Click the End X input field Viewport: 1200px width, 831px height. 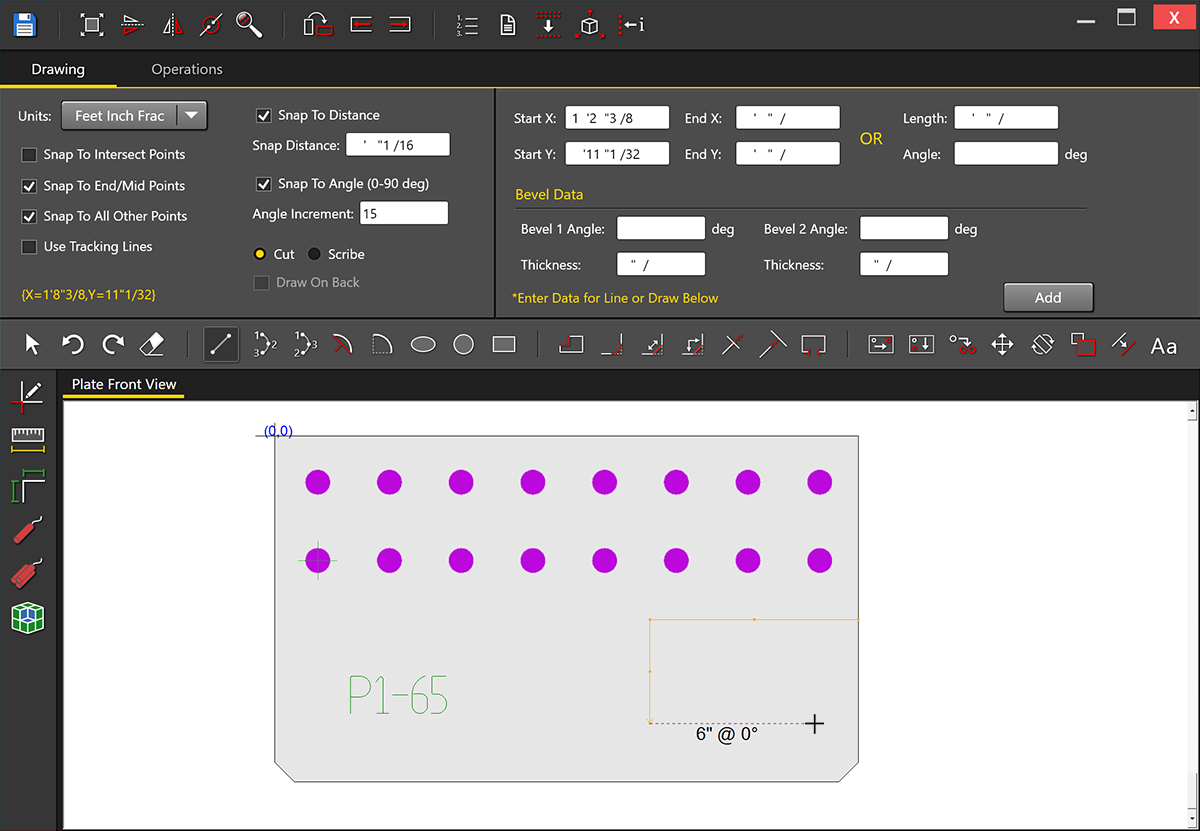(788, 118)
